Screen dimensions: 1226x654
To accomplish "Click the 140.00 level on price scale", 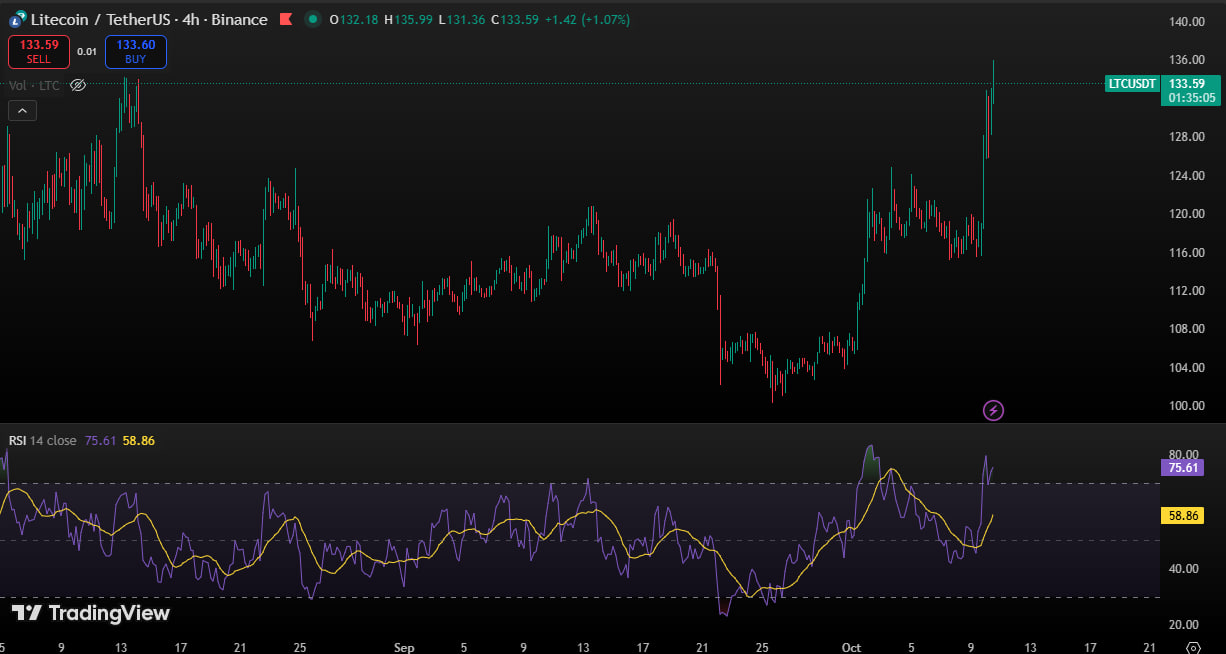I will click(x=1186, y=22).
